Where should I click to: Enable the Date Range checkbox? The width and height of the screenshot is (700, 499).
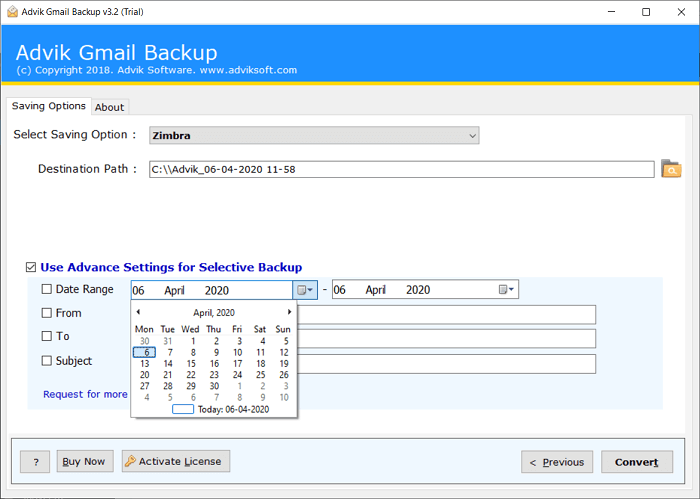click(x=46, y=289)
